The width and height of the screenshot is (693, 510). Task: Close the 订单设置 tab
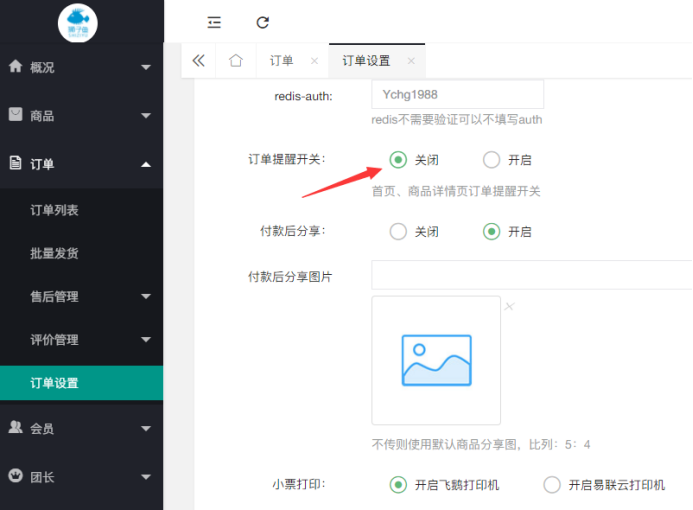click(x=411, y=61)
